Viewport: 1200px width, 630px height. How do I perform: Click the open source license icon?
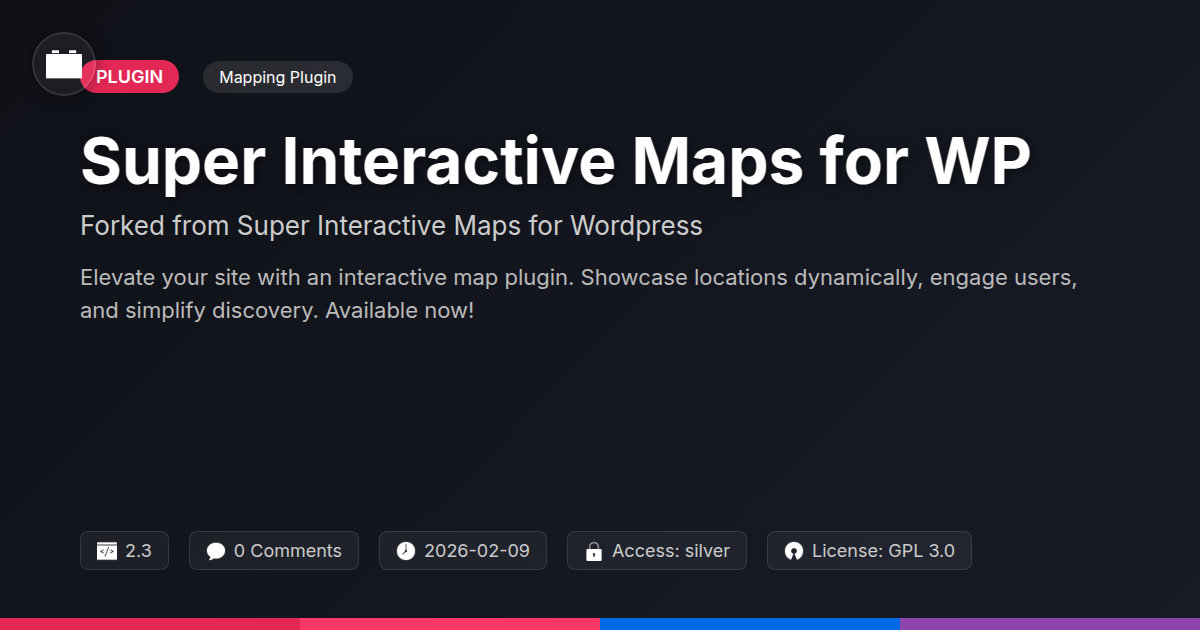point(794,551)
